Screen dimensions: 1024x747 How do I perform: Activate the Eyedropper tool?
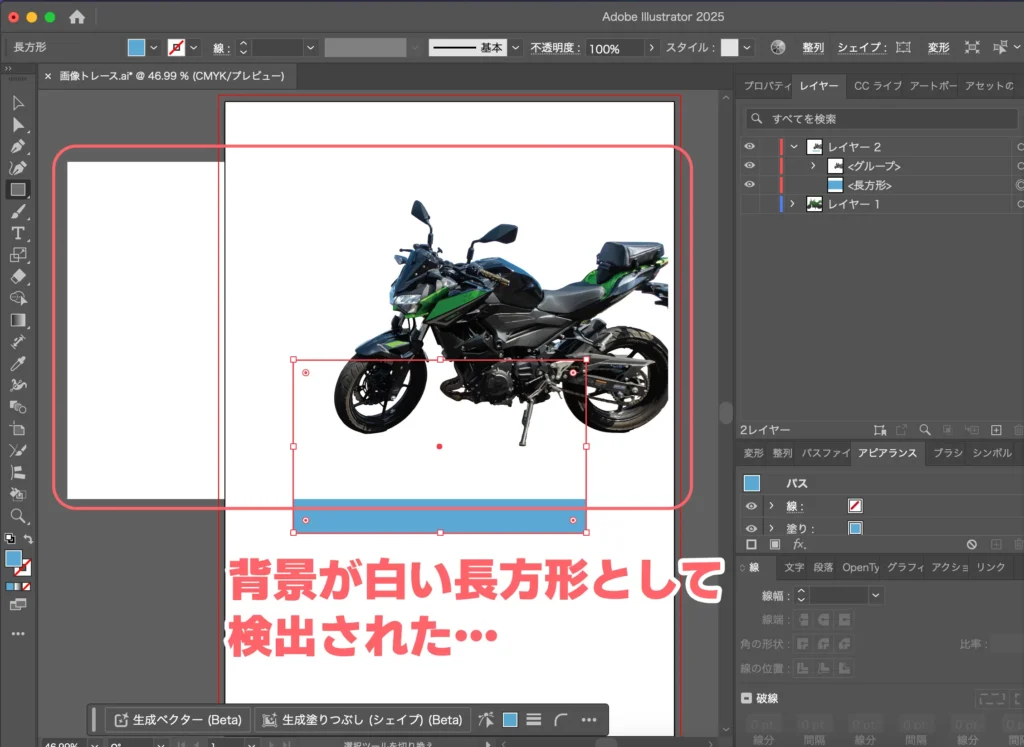point(18,363)
